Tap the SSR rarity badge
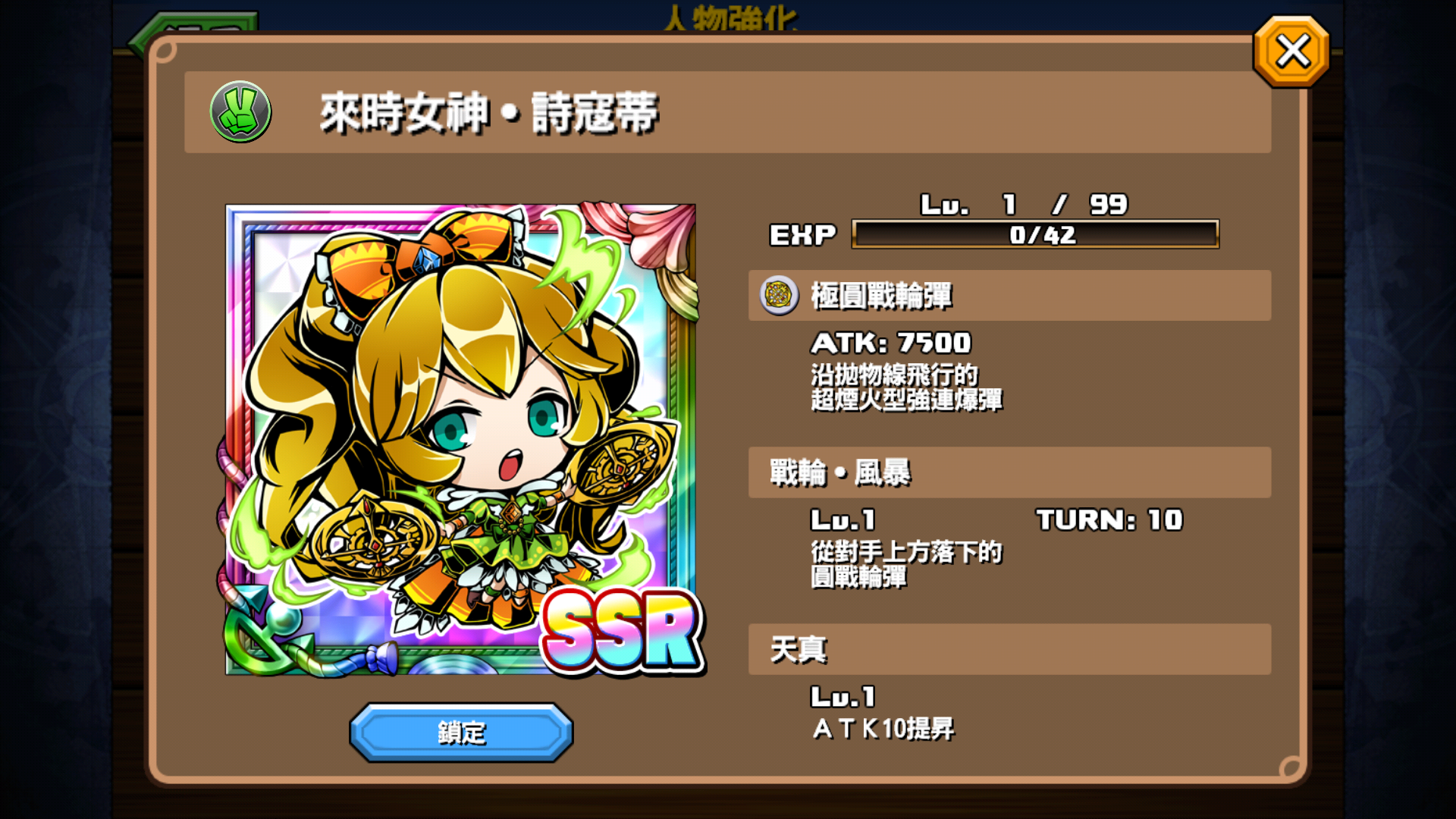The width and height of the screenshot is (1456, 819). coord(623,631)
